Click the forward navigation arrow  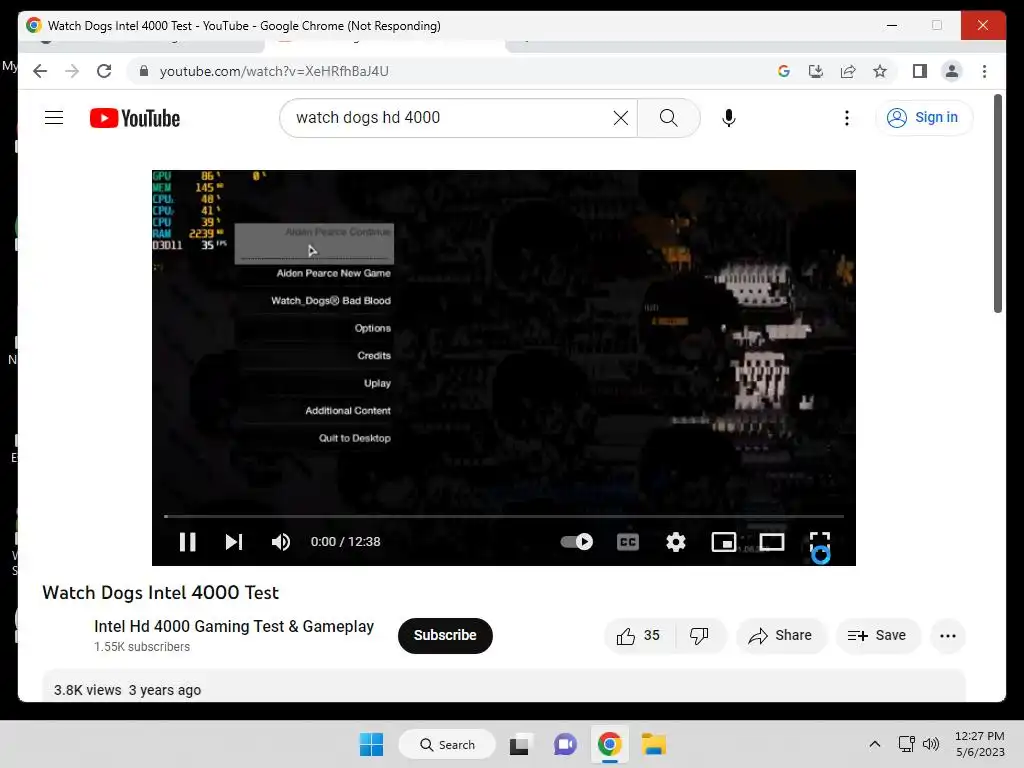[72, 71]
